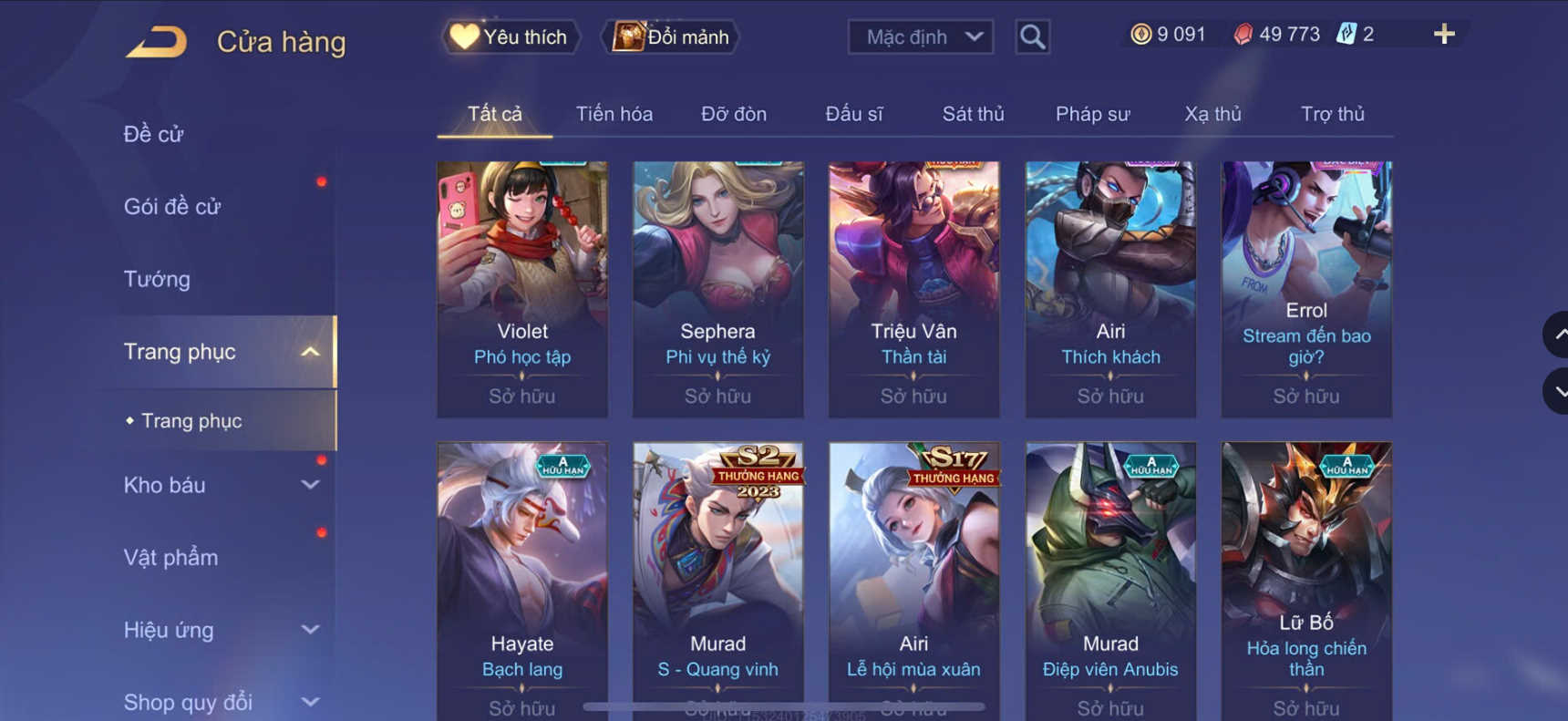Screen dimensions: 1568x721
Task: Click the up arrow side button
Action: tap(1556, 335)
